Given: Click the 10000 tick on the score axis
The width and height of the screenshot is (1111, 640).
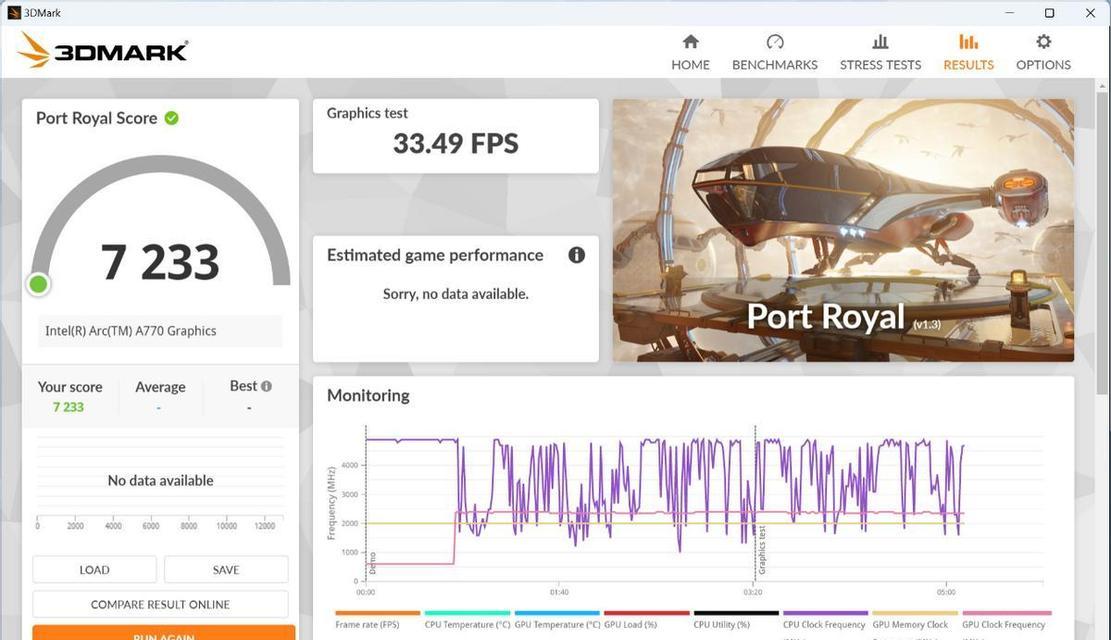Looking at the screenshot, I should 227,526.
